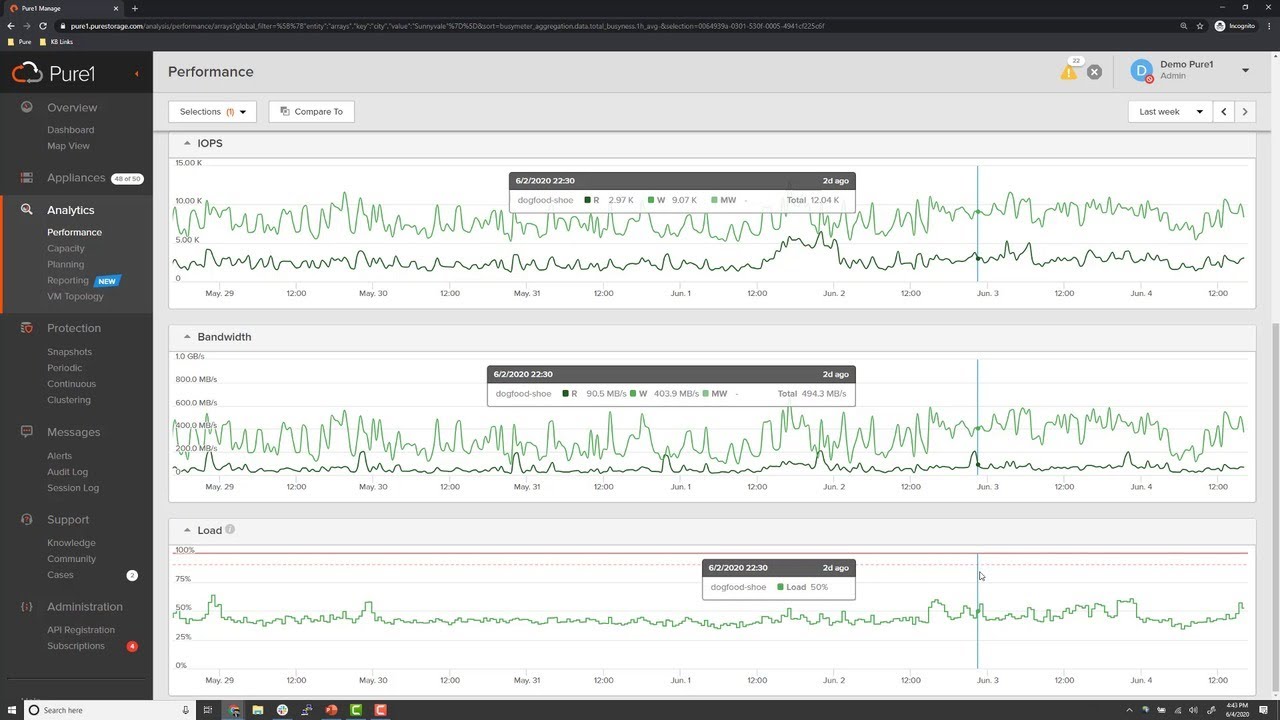Viewport: 1280px width, 720px height.
Task: Open the Community support page
Action: [71, 559]
